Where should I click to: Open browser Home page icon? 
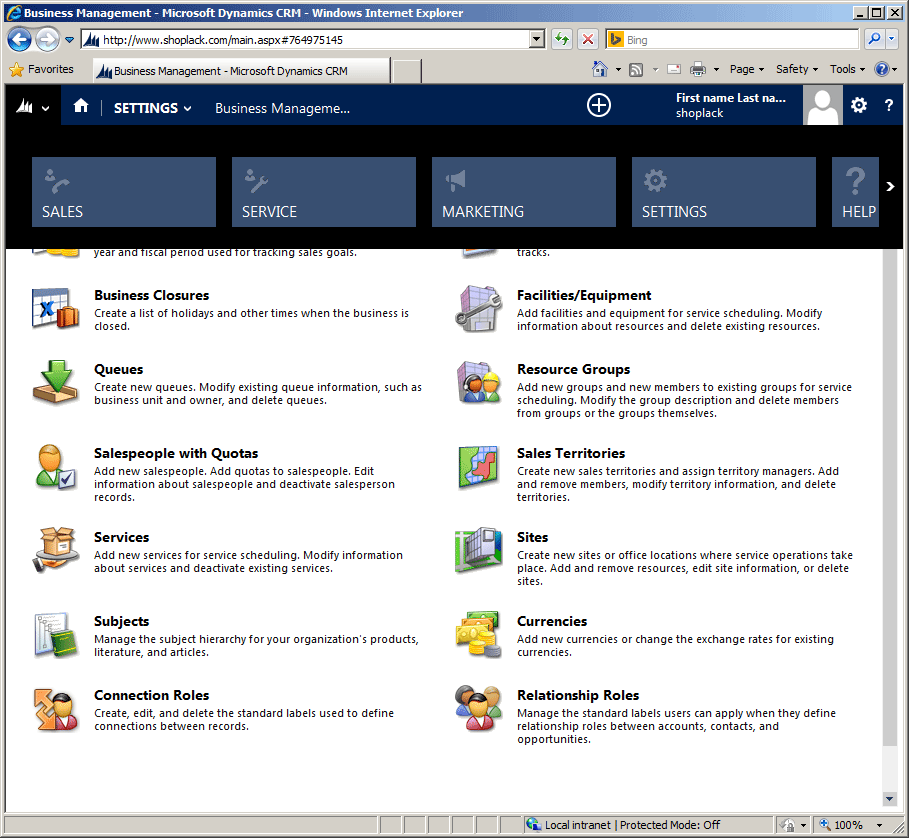[600, 70]
